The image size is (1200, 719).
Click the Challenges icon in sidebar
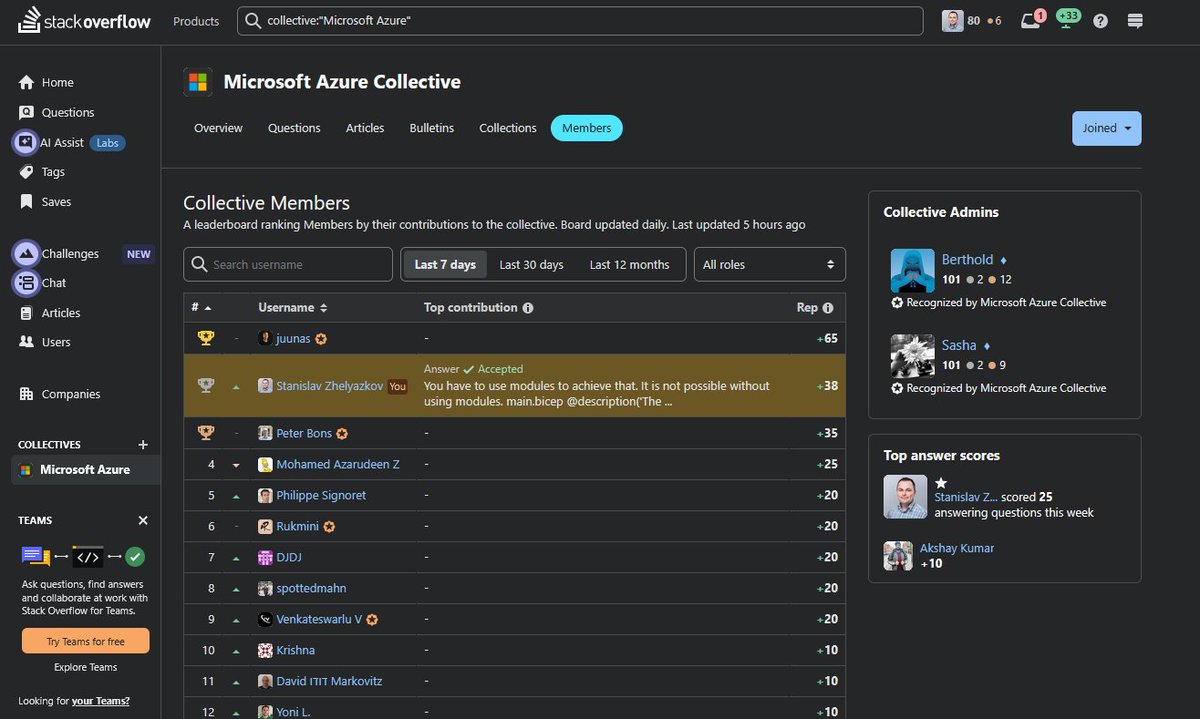pyautogui.click(x=26, y=253)
